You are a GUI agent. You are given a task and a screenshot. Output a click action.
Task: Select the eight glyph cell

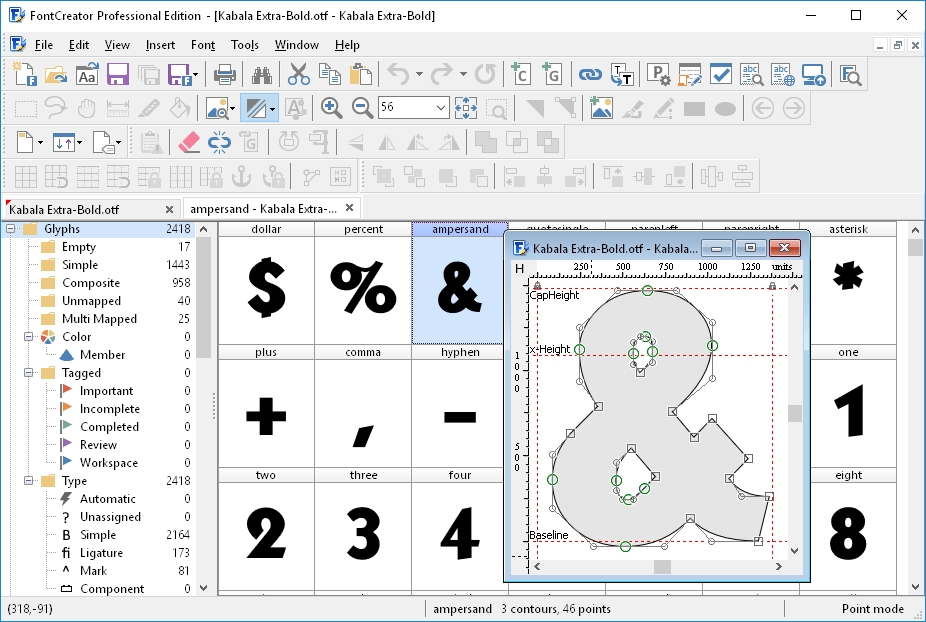[848, 529]
